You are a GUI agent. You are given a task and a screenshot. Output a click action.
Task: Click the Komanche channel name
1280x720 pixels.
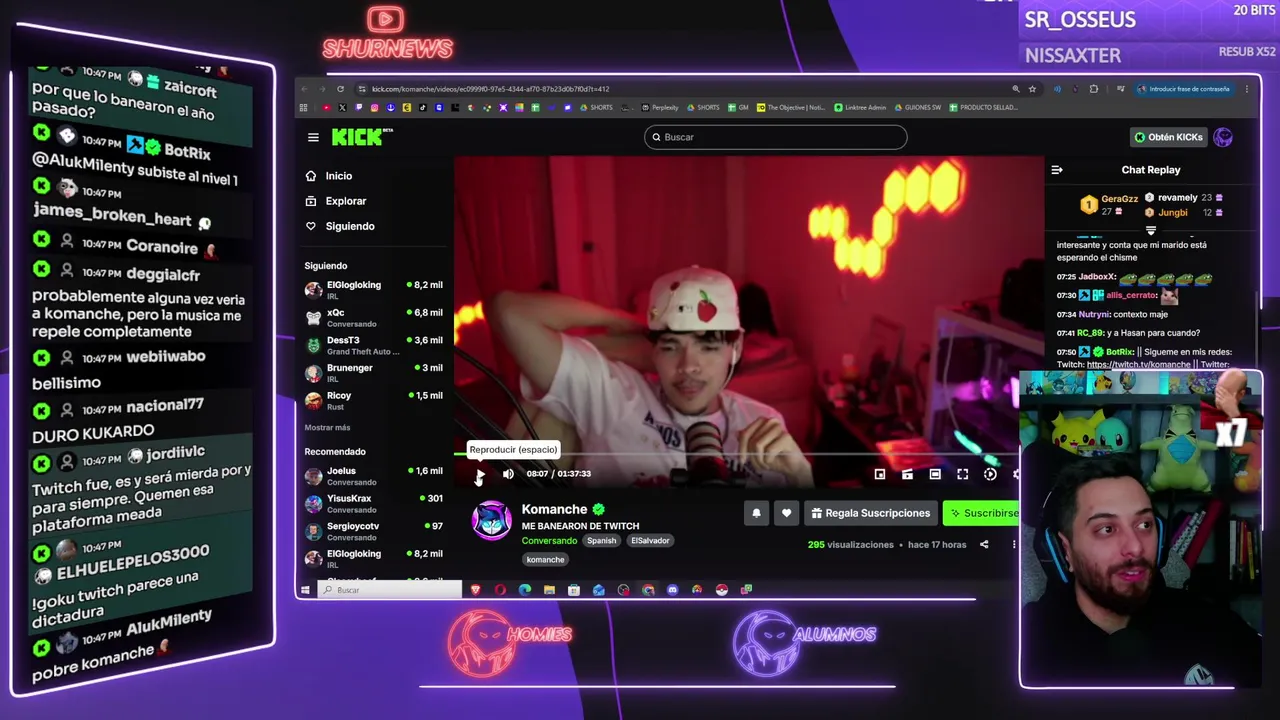coord(554,509)
